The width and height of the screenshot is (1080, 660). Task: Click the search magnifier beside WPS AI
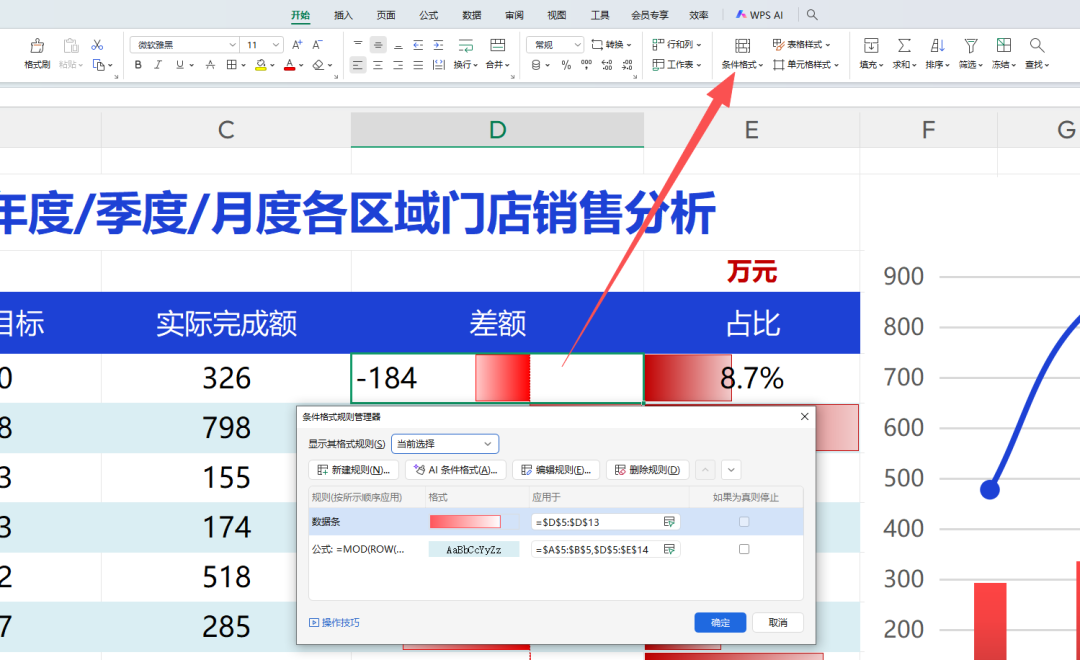812,15
